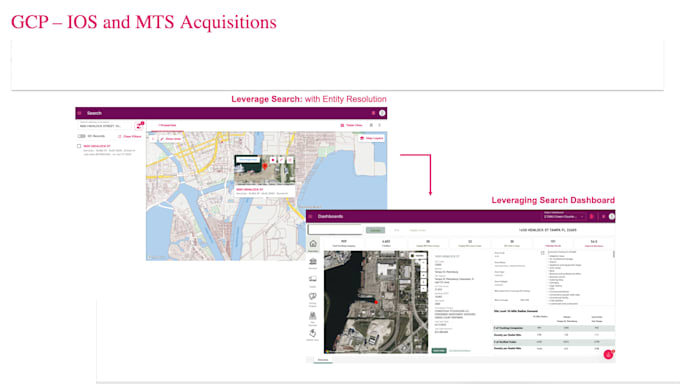The height and width of the screenshot is (384, 680).
Task: Select the bank building sidebar icon
Action: coord(313,262)
